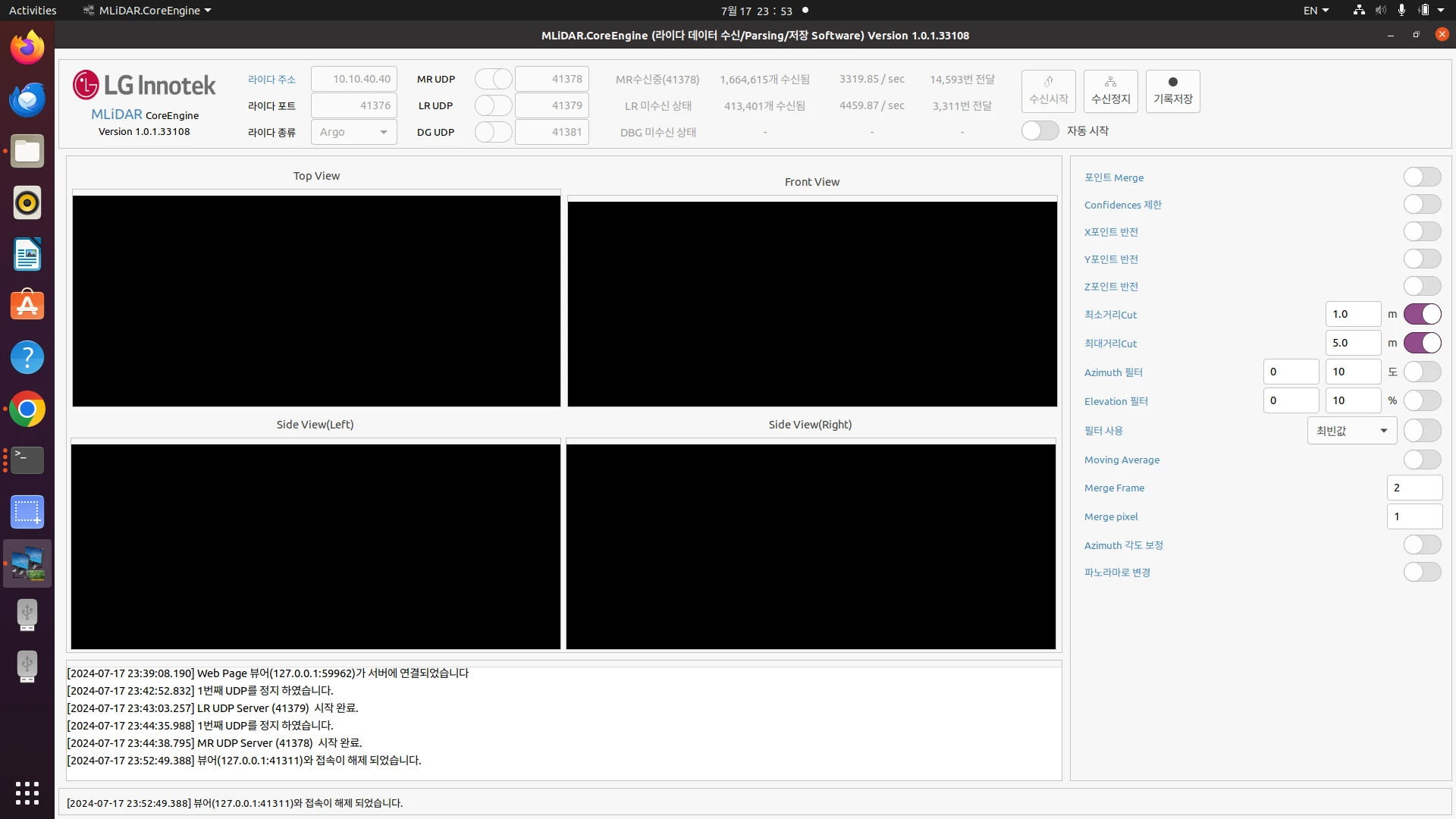Open the Activities overview
Viewport: 1456px width, 819px height.
click(x=33, y=11)
